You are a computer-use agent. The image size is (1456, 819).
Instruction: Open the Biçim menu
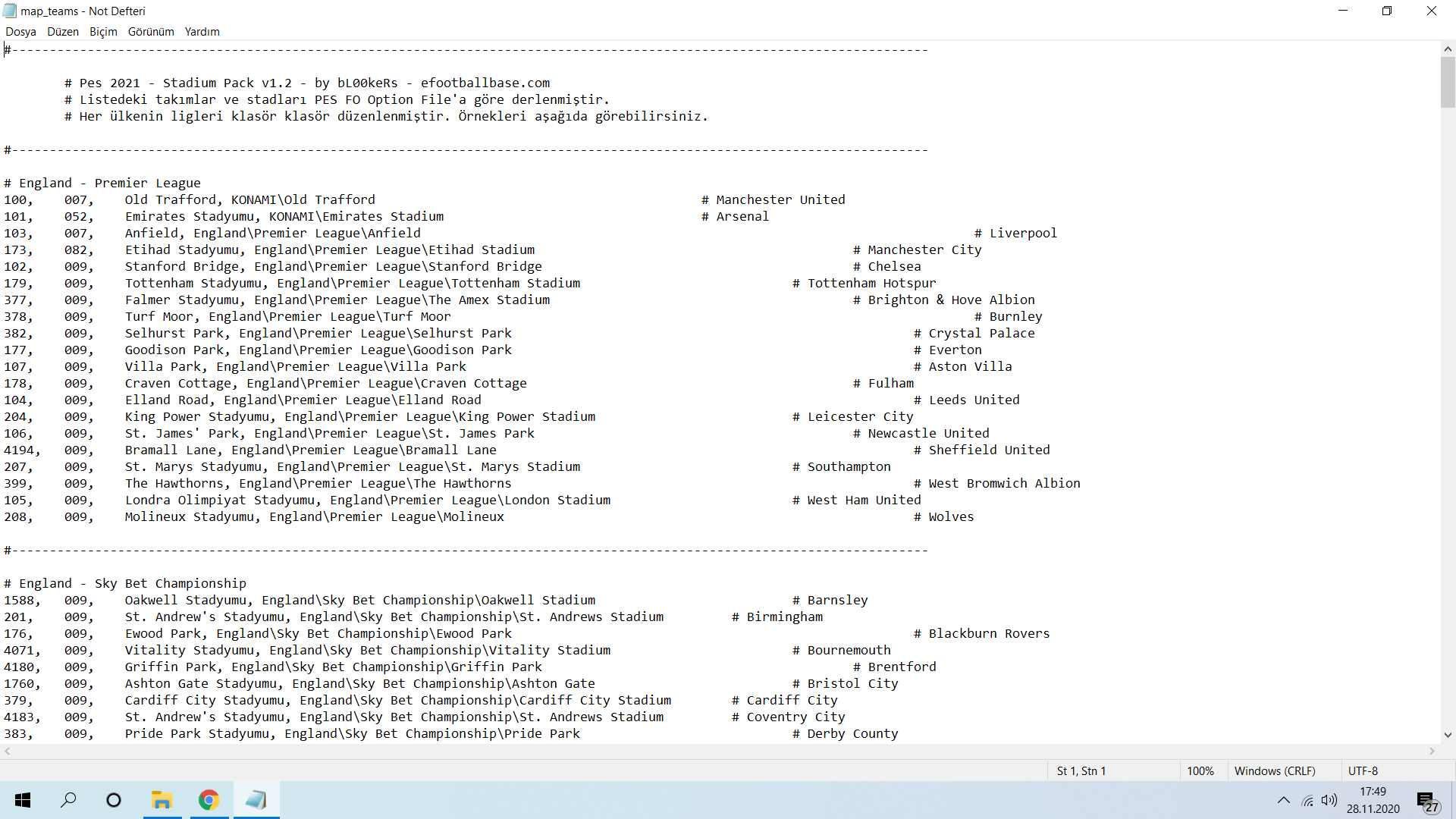(103, 32)
